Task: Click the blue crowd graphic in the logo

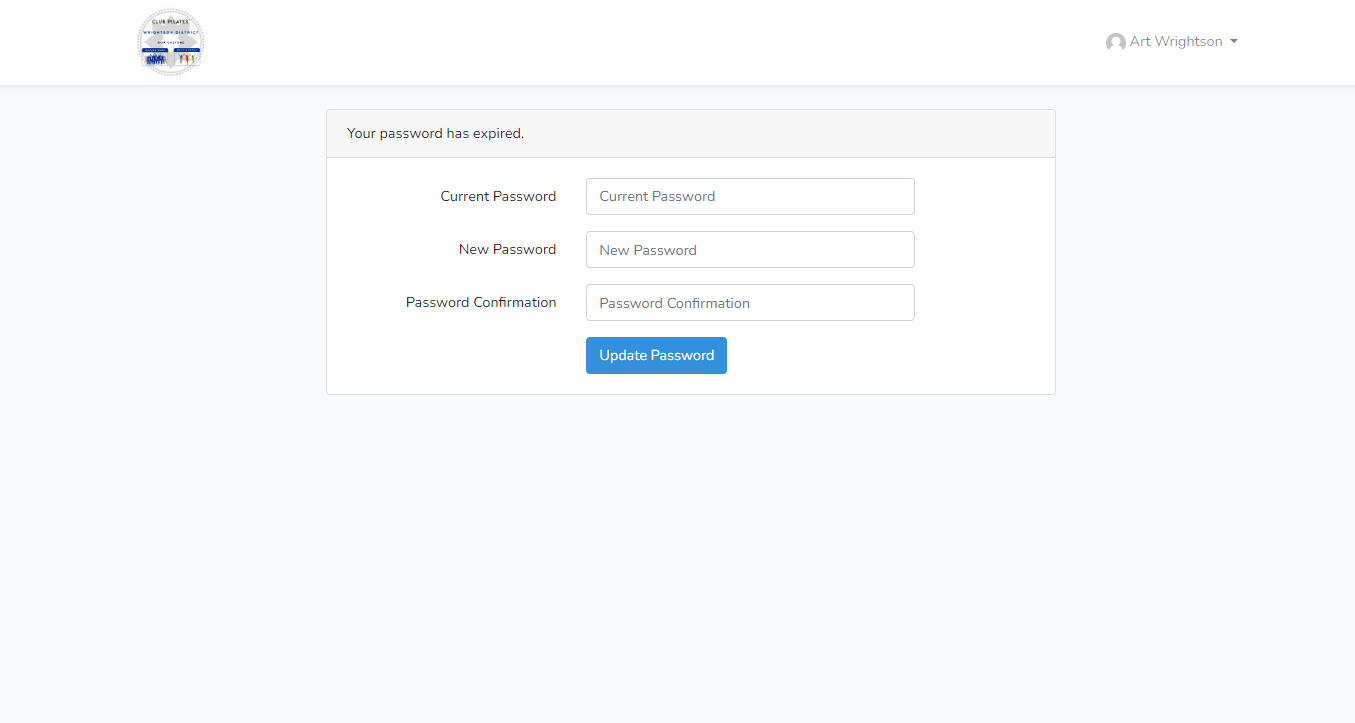Action: (155, 60)
